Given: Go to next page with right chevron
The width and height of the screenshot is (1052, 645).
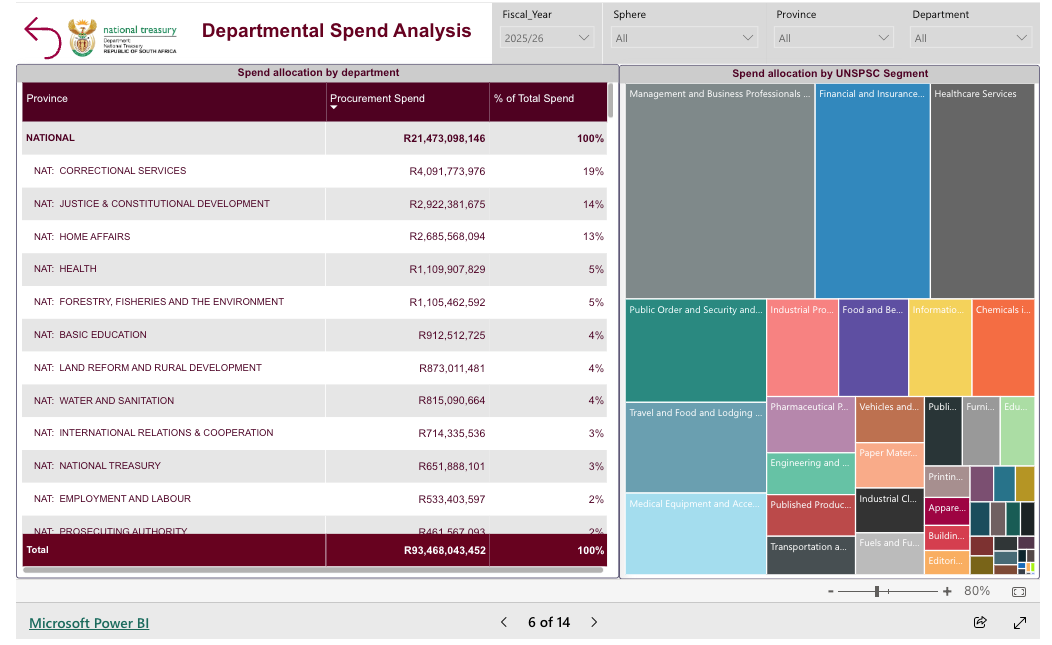Looking at the screenshot, I should click(594, 622).
